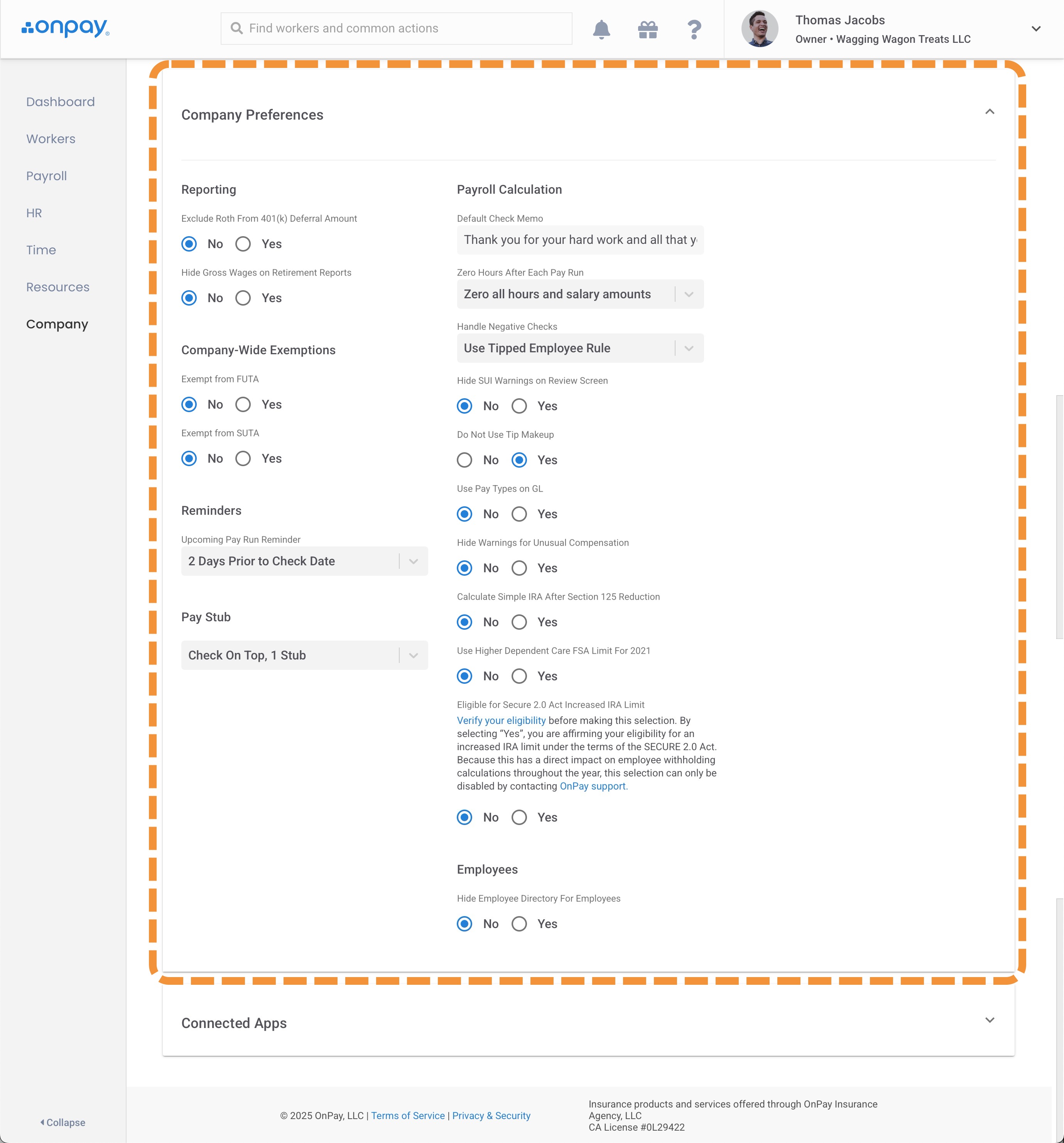The image size is (1064, 1143).
Task: Open the Workers sidebar item
Action: click(x=51, y=139)
